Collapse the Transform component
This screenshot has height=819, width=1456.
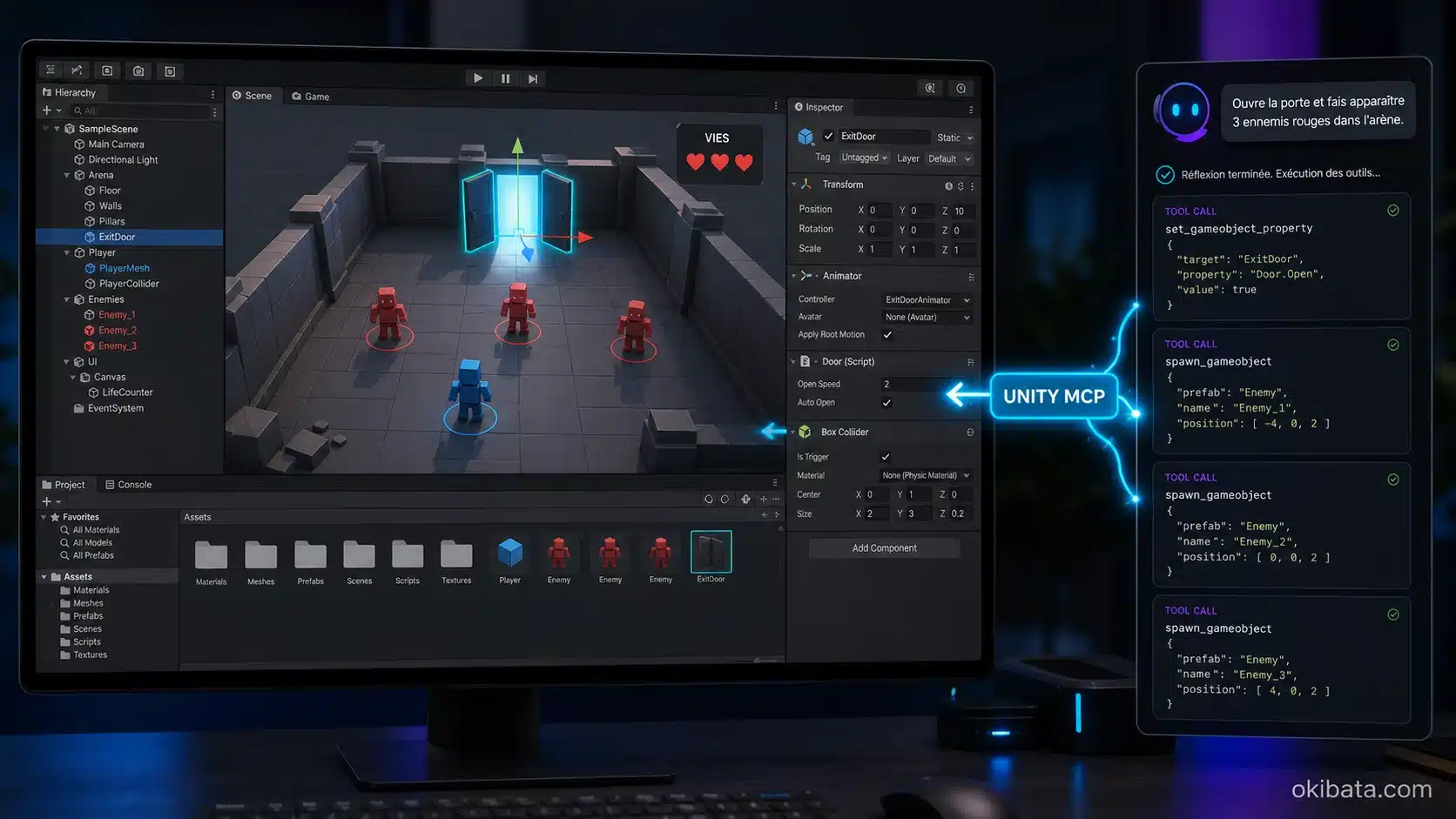tap(794, 185)
